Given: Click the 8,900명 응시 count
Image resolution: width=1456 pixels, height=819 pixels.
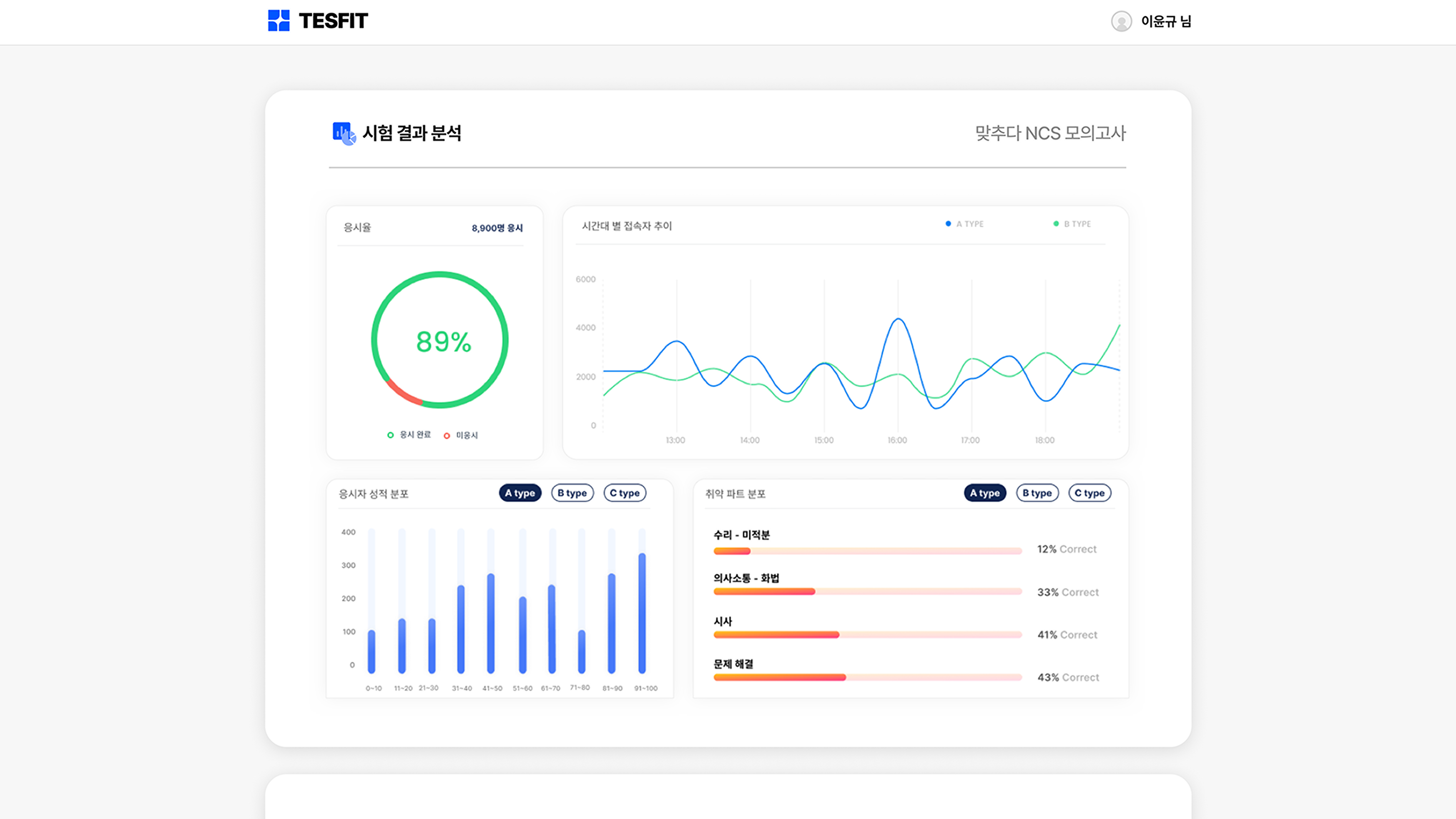Looking at the screenshot, I should point(497,228).
